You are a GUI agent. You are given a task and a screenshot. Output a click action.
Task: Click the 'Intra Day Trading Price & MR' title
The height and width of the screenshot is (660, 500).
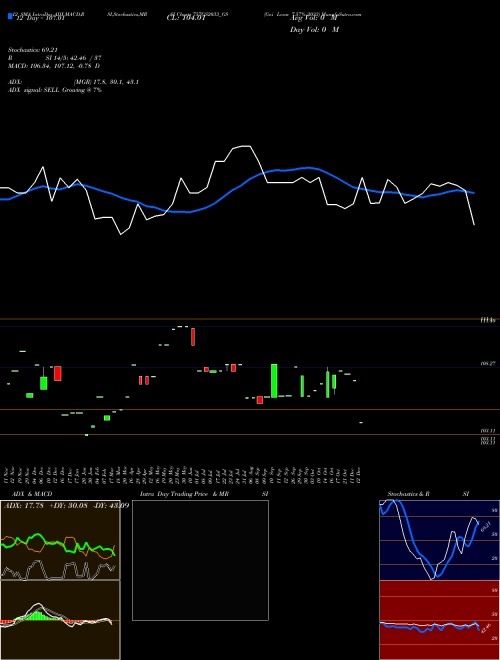click(184, 494)
